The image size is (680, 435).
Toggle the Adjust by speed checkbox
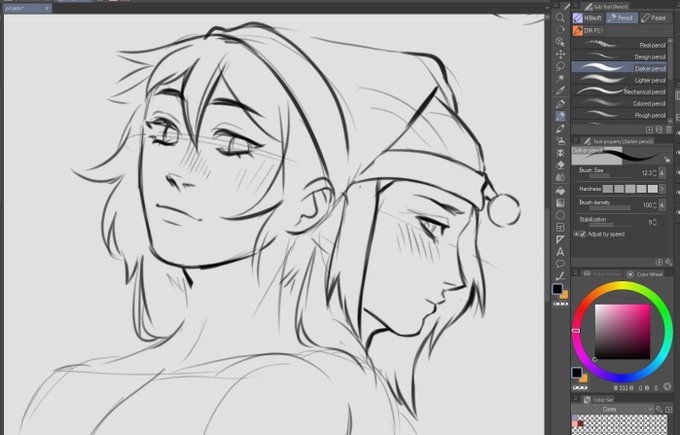pos(583,234)
